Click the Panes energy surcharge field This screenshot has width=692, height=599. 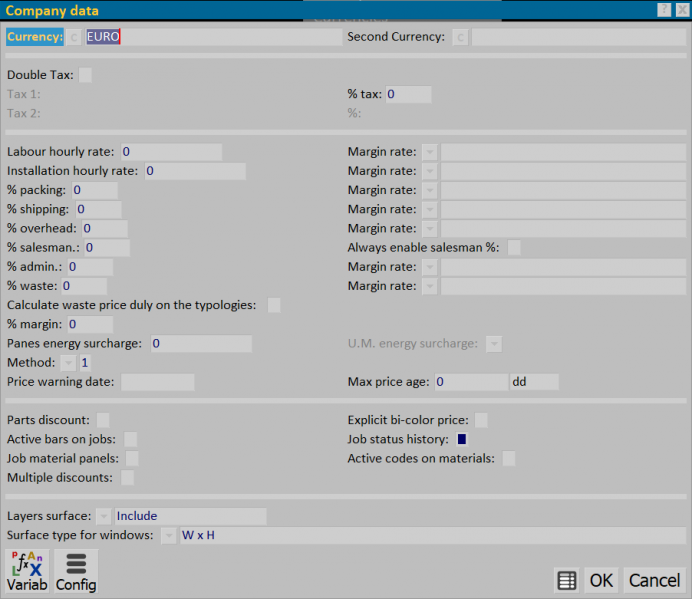(201, 344)
